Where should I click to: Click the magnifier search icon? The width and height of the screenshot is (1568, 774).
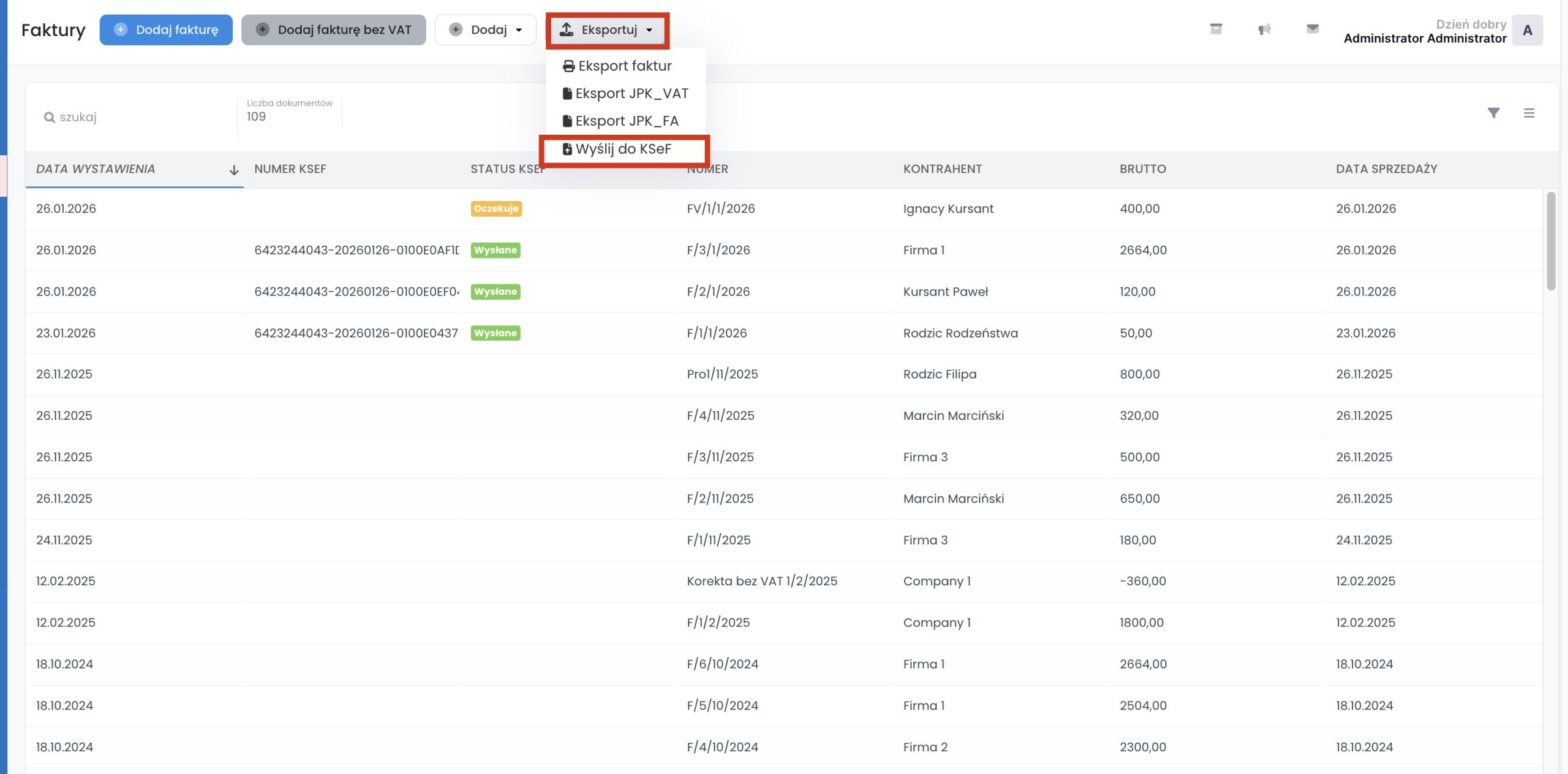click(x=50, y=117)
